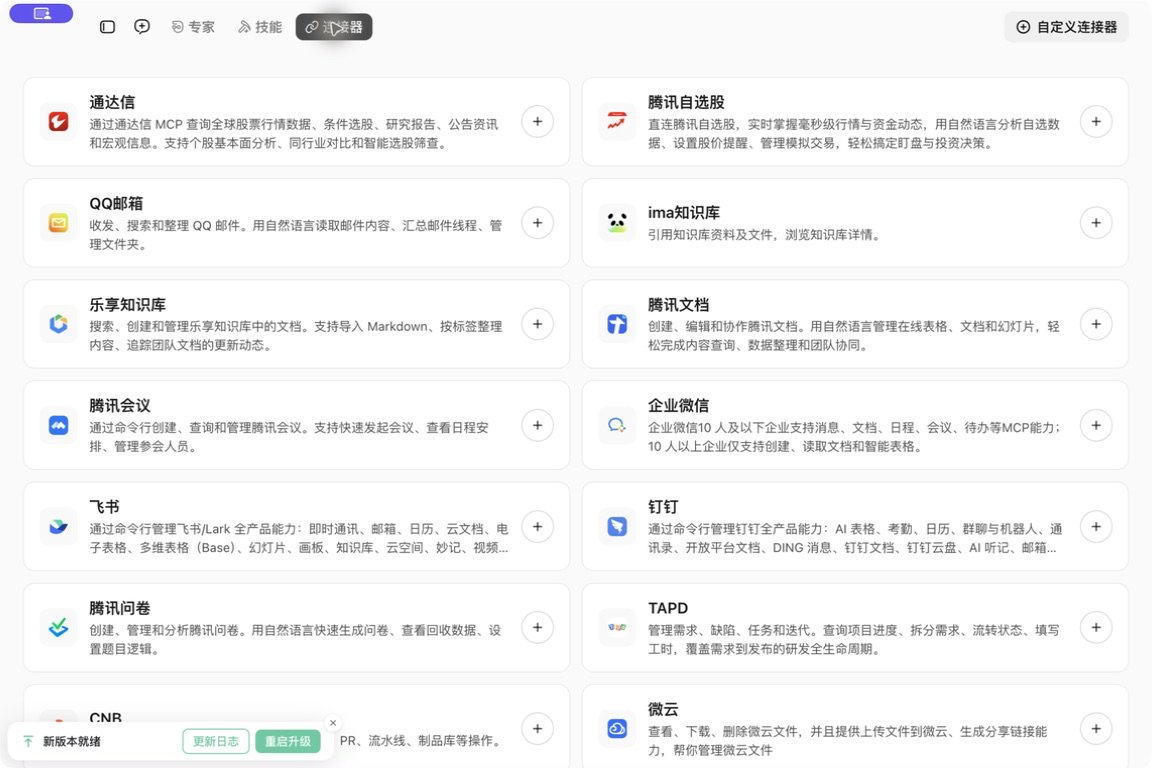Add the 微云 connector
Screen dimensions: 1152x768
coord(1096,729)
